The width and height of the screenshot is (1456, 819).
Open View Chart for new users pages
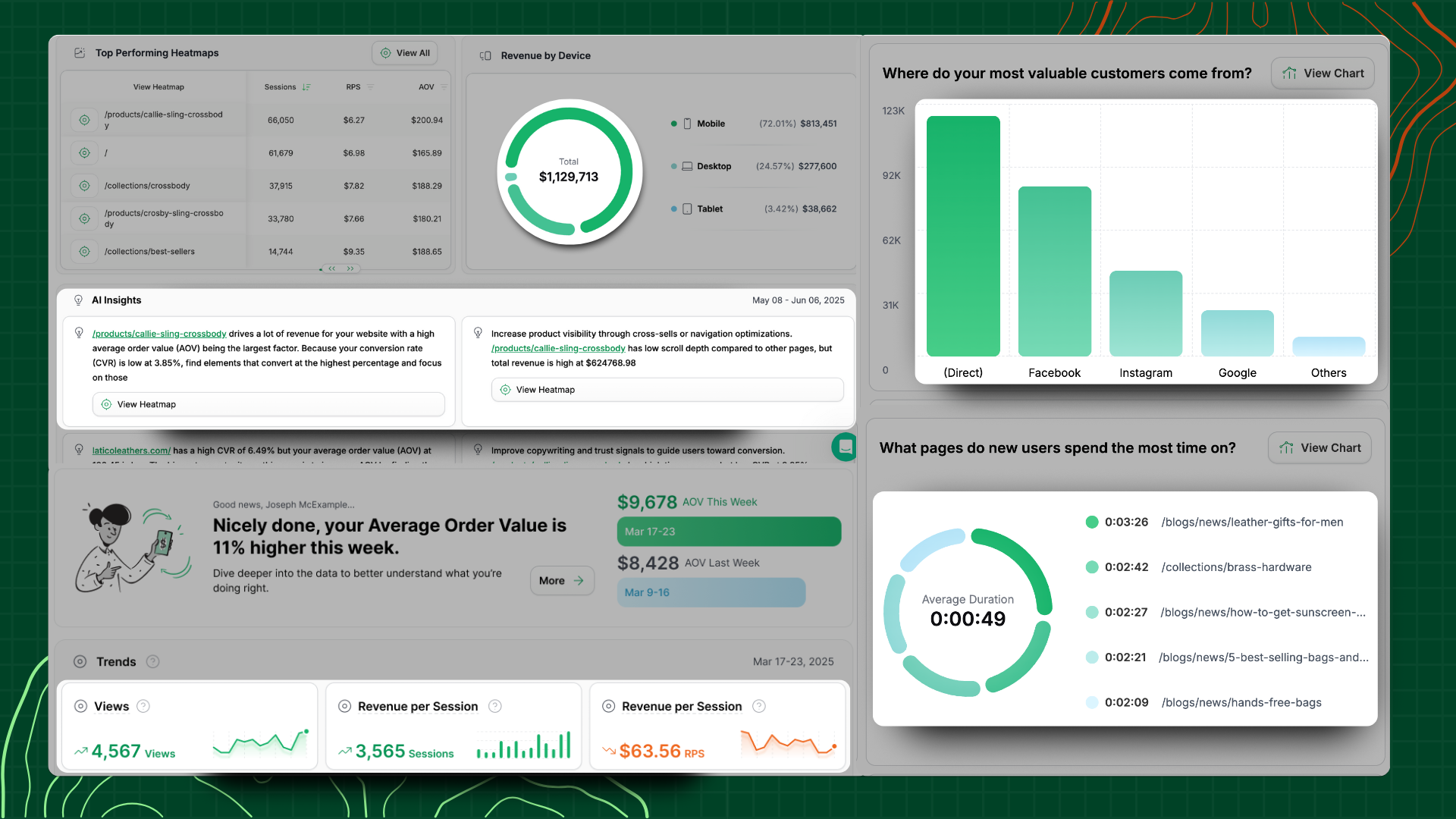point(1319,448)
